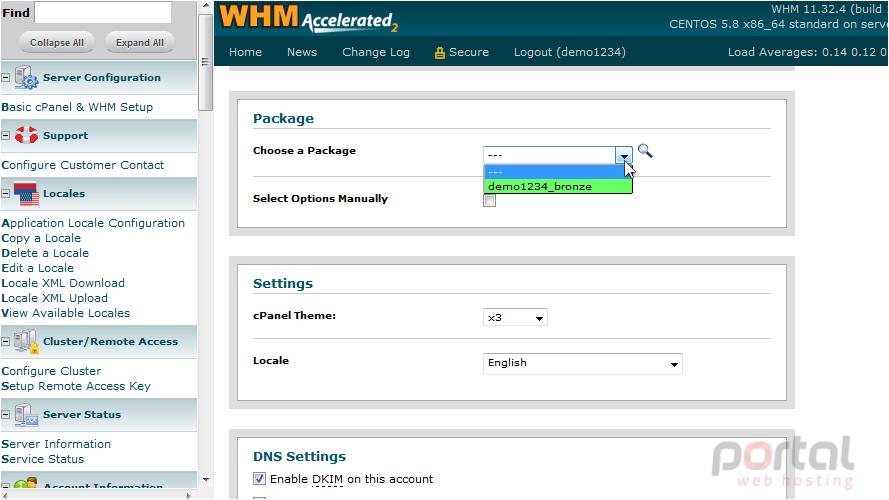Collapse the Locales section
The width and height of the screenshot is (889, 500).
(6, 193)
